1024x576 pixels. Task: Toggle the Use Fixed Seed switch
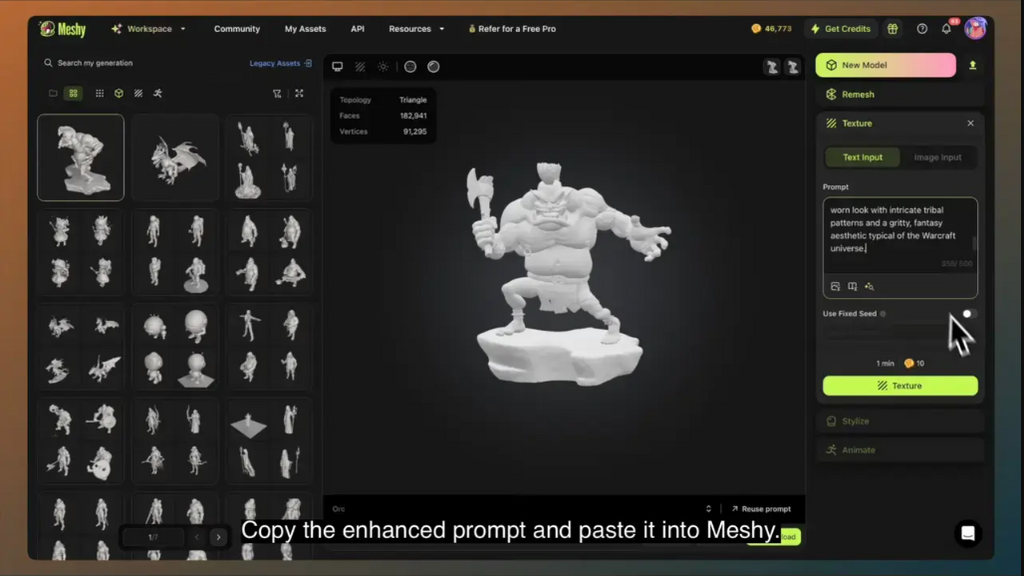tap(968, 314)
